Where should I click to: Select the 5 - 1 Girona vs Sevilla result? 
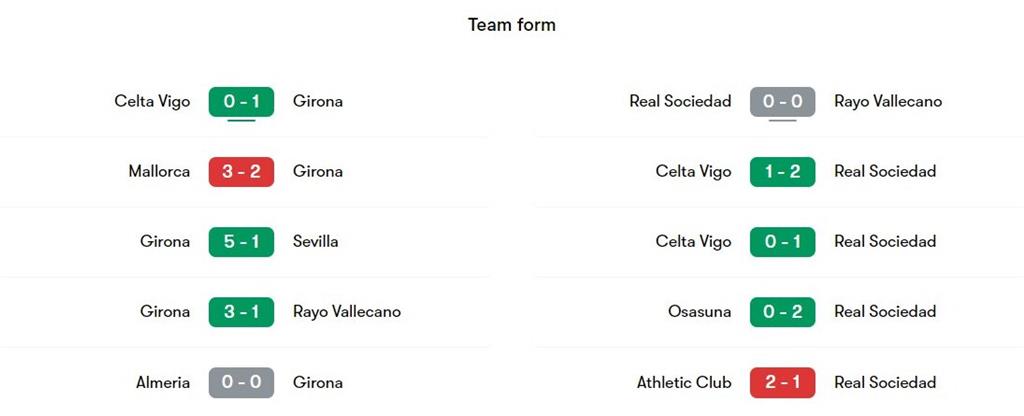coord(241,241)
